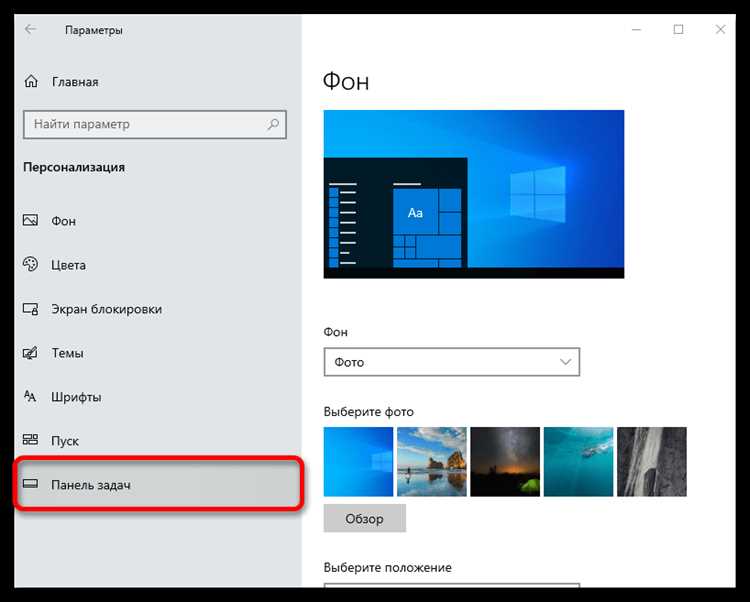Click the Темы brush icon
Viewport: 750px width, 602px height.
click(30, 353)
